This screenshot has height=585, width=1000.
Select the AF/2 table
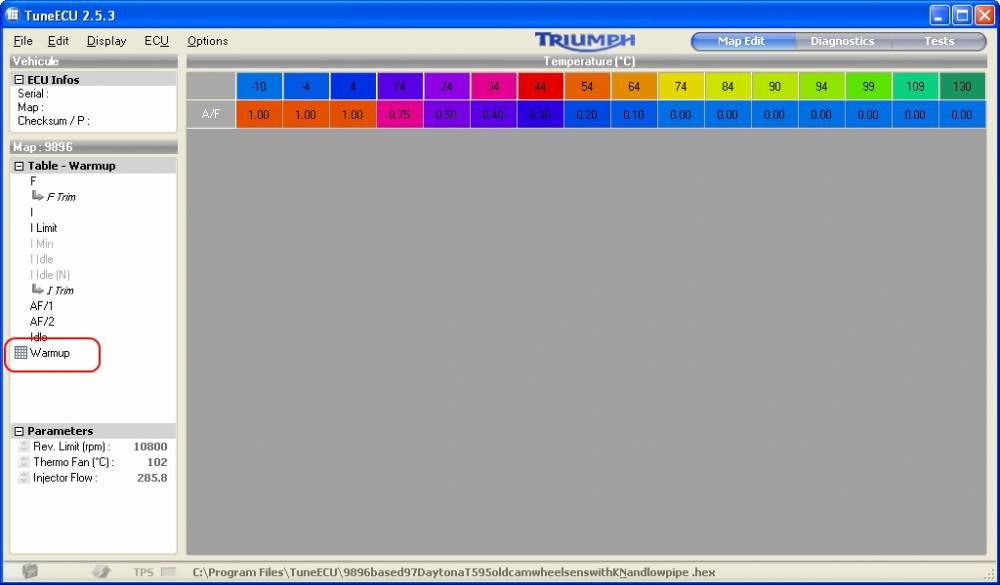42,322
